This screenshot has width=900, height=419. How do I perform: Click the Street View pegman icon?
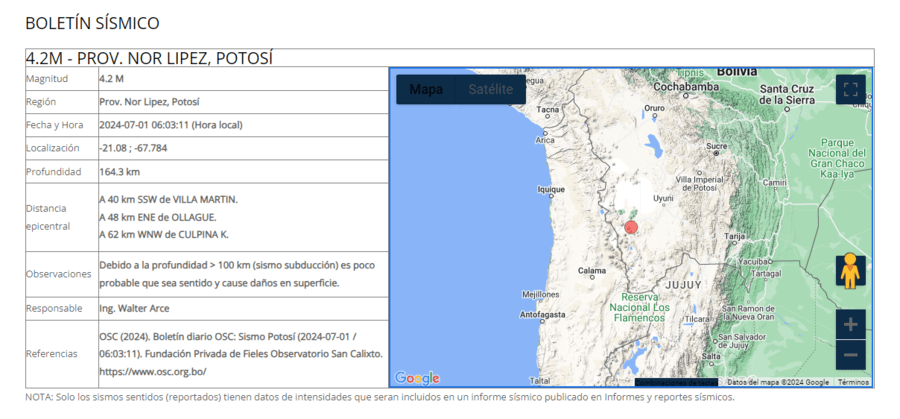[850, 271]
